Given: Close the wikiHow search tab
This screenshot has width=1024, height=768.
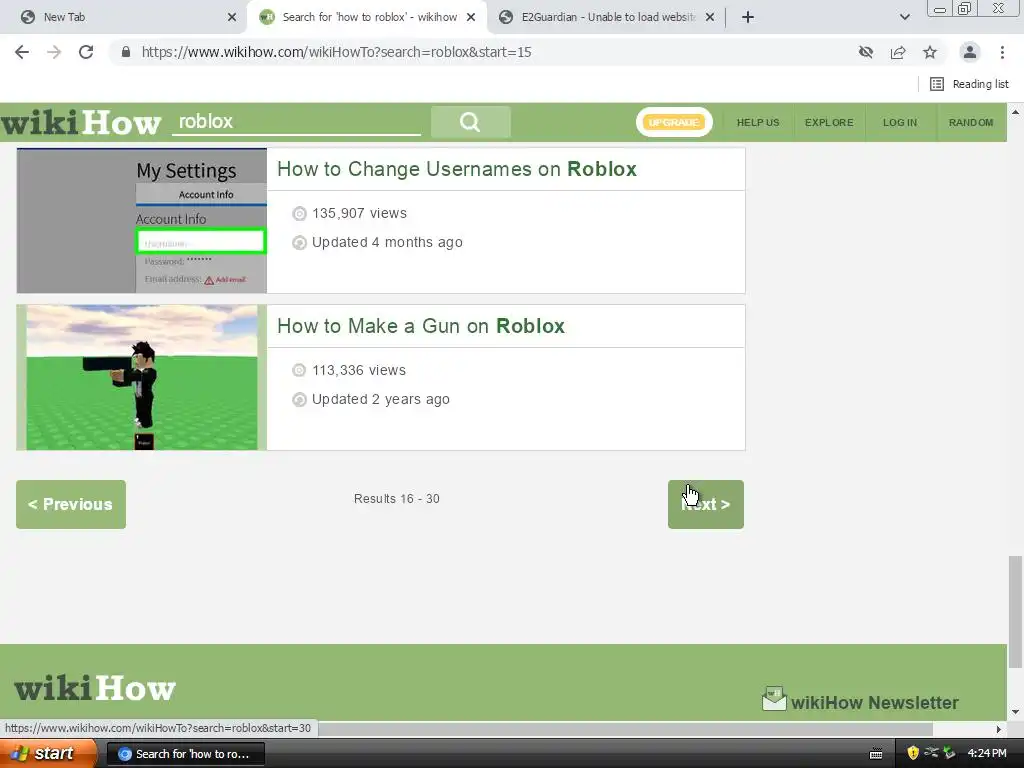Looking at the screenshot, I should tap(471, 17).
